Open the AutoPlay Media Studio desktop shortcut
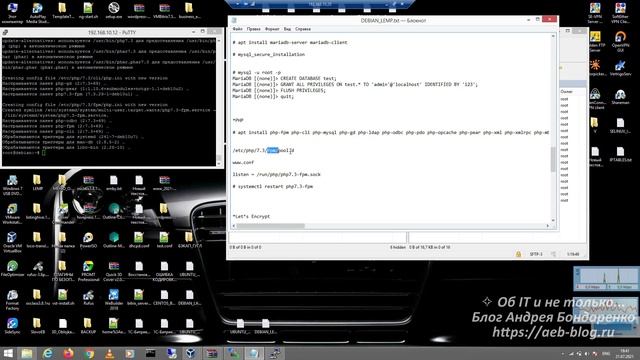 38,13
